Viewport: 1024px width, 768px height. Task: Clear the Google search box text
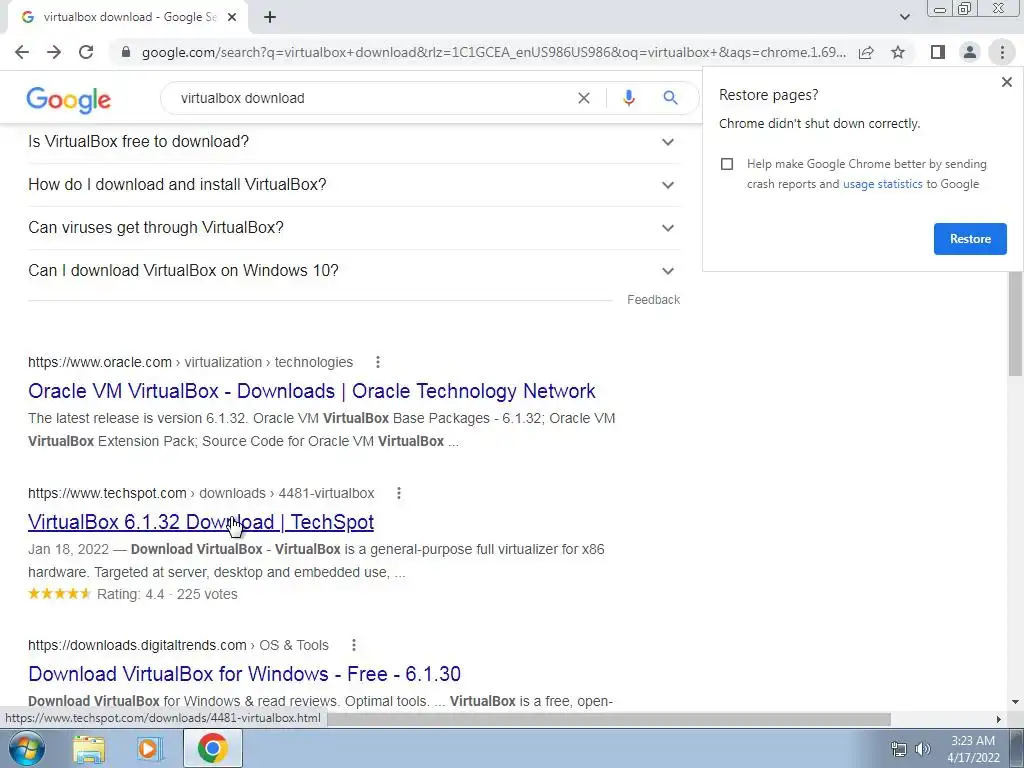coord(584,98)
